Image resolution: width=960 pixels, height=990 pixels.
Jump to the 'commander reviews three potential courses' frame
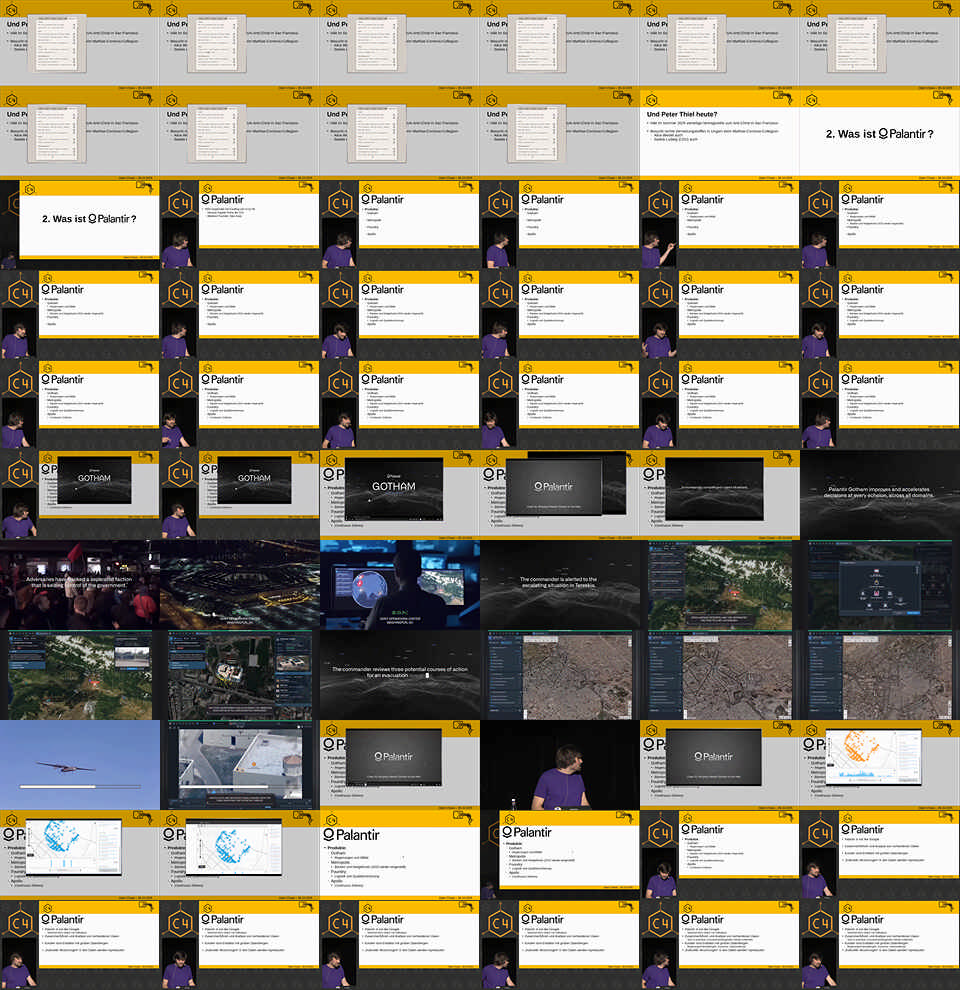pyautogui.click(x=399, y=674)
